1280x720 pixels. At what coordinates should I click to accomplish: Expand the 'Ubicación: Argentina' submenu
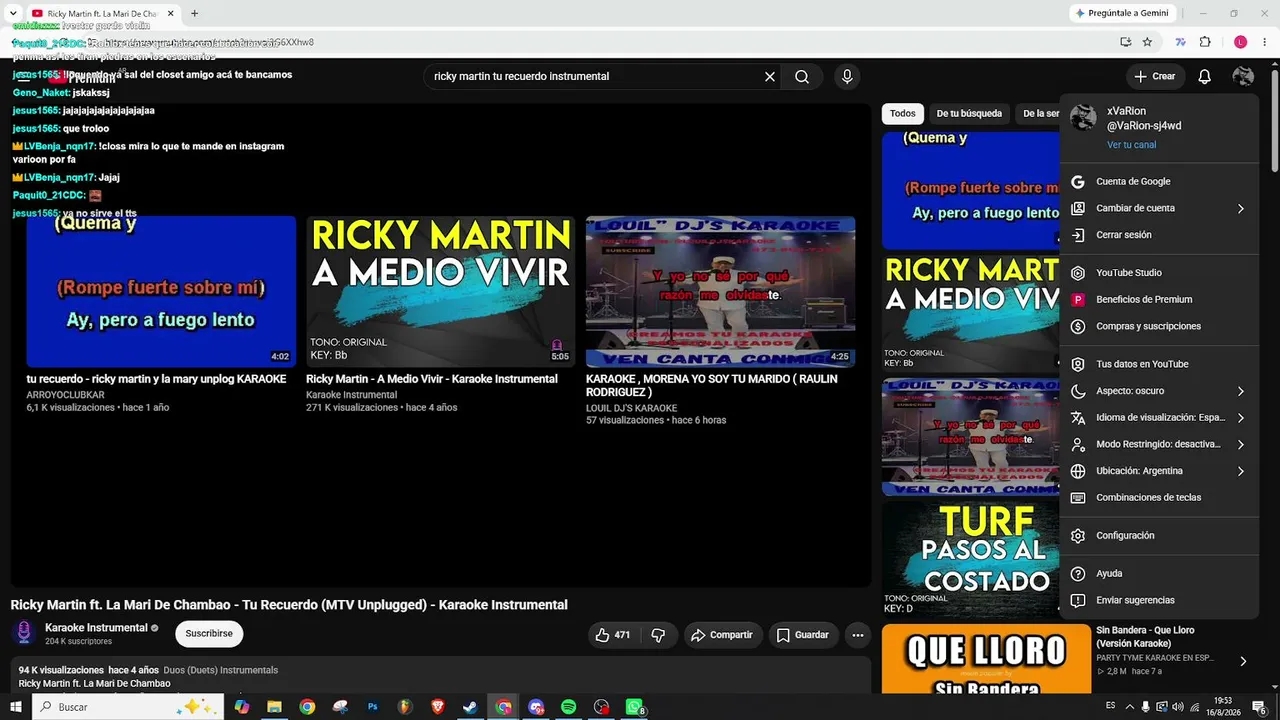(1159, 471)
